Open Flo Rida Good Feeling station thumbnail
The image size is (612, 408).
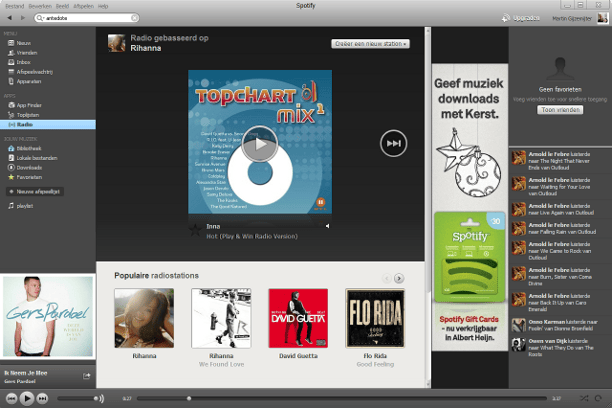(x=375, y=318)
